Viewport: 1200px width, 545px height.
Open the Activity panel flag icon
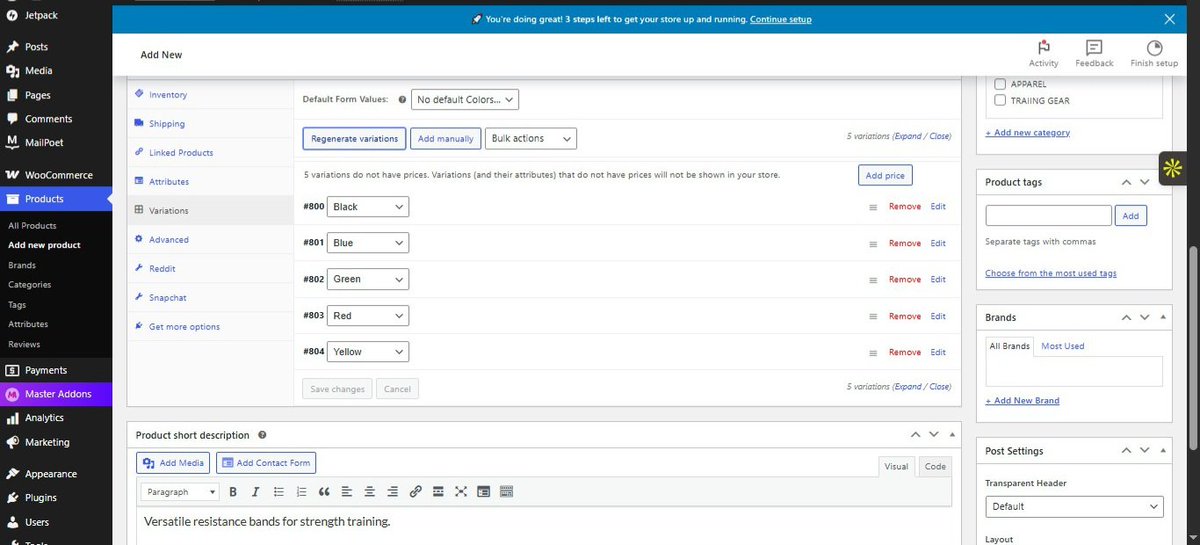click(1043, 47)
